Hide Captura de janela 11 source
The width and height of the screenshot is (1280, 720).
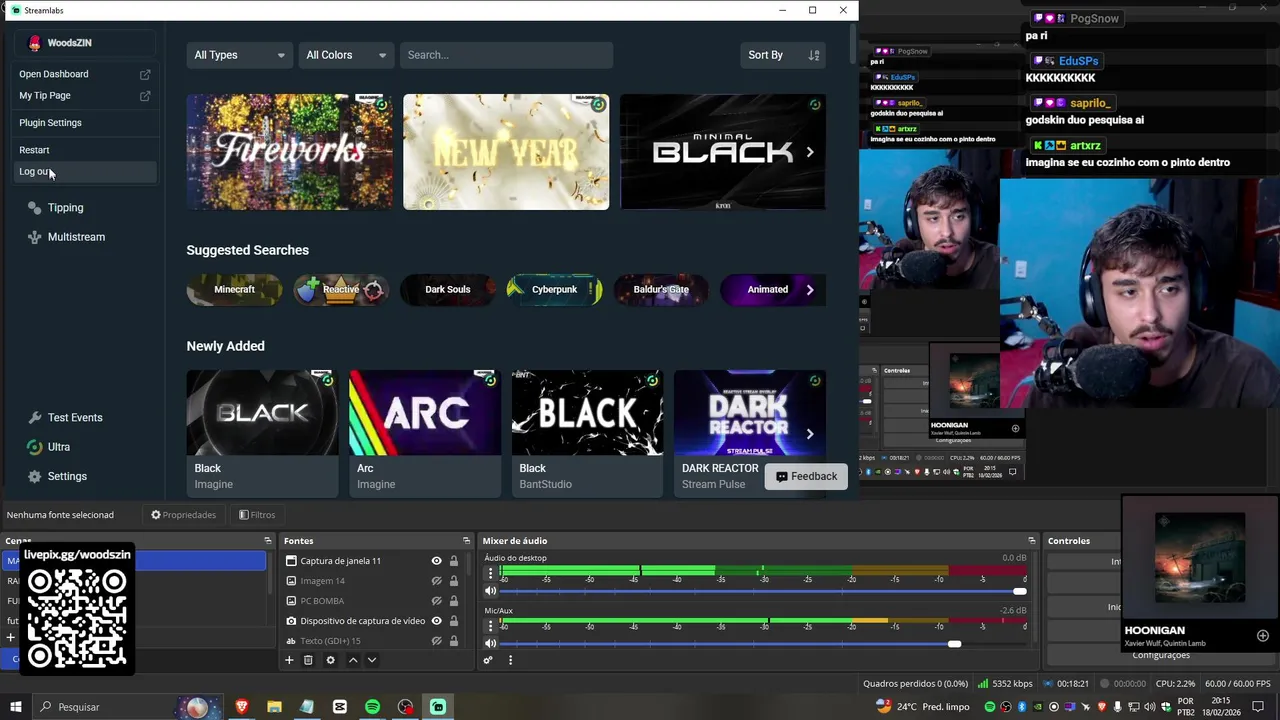click(436, 561)
